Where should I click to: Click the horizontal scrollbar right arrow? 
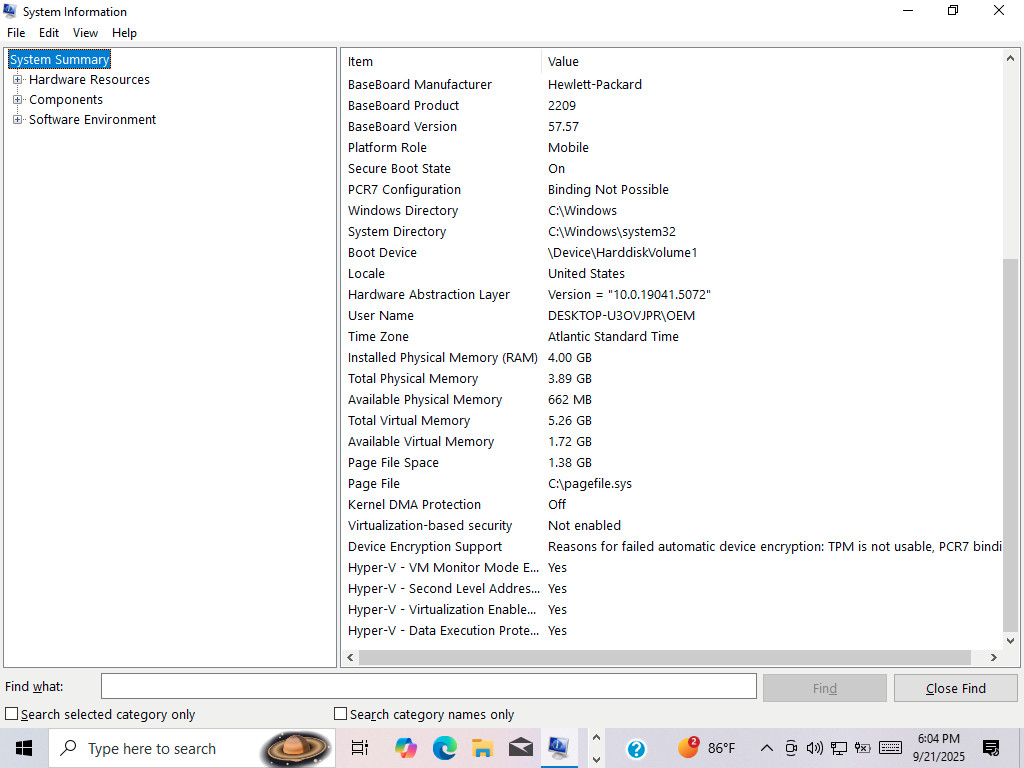tap(994, 658)
